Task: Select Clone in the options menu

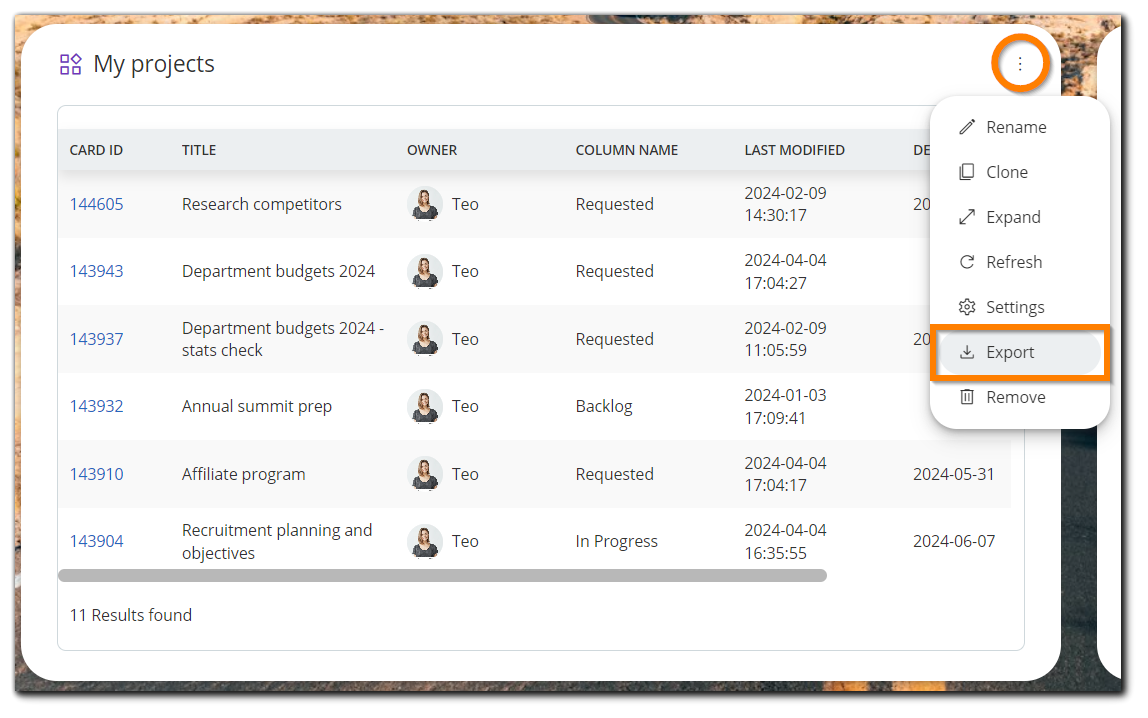Action: [x=1006, y=172]
